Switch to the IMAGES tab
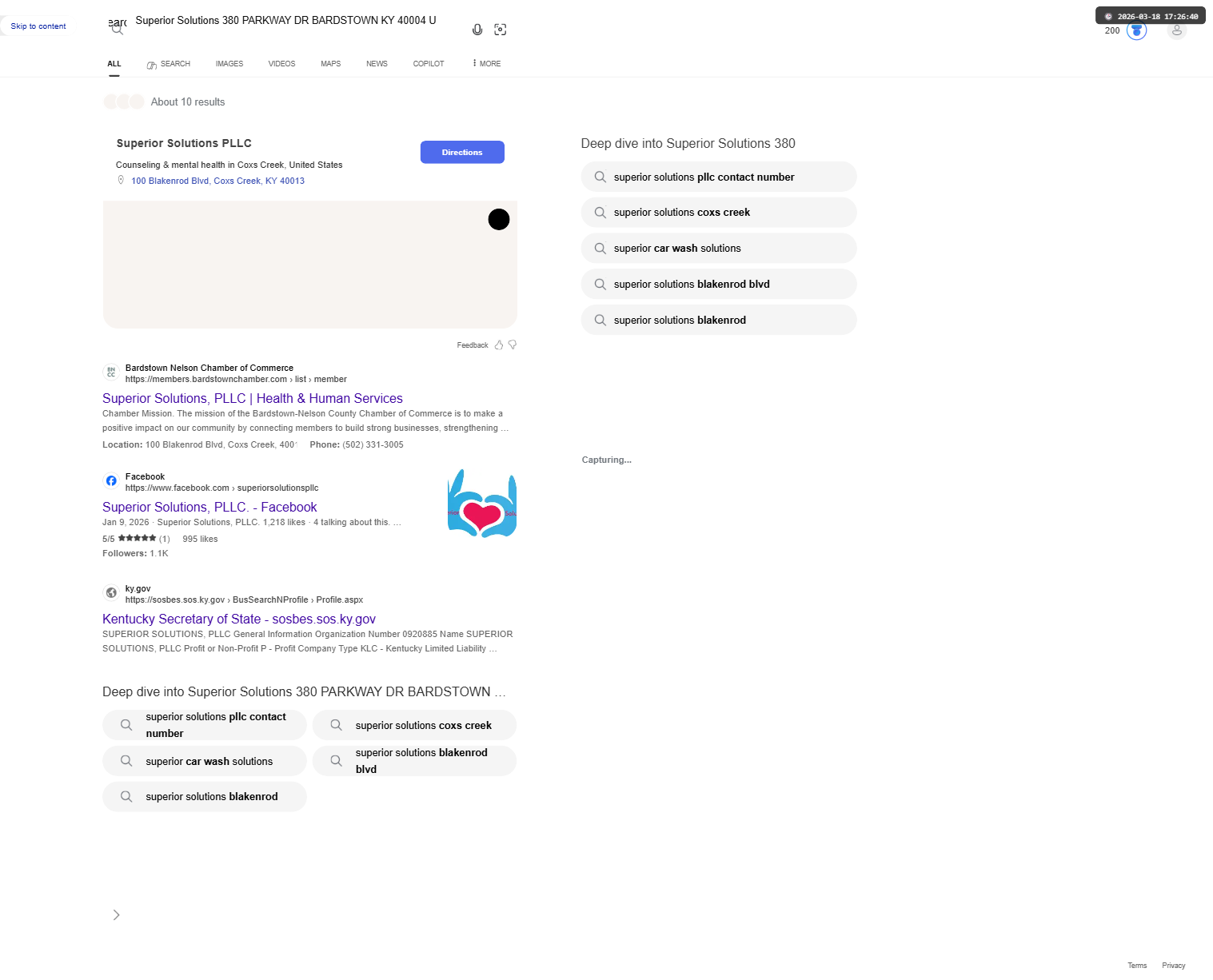This screenshot has height=980, width=1213. click(x=229, y=64)
